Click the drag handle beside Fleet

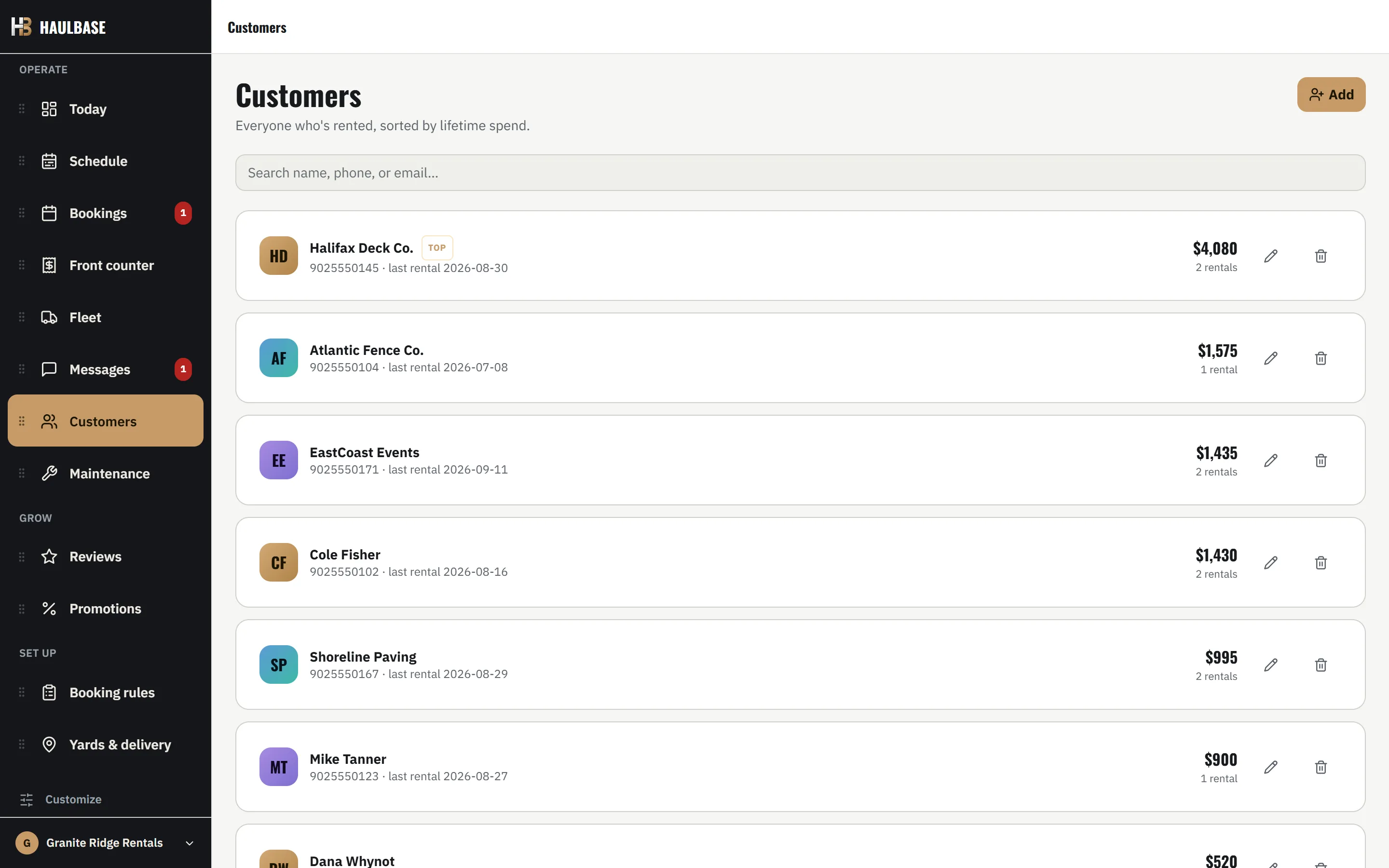[22, 317]
